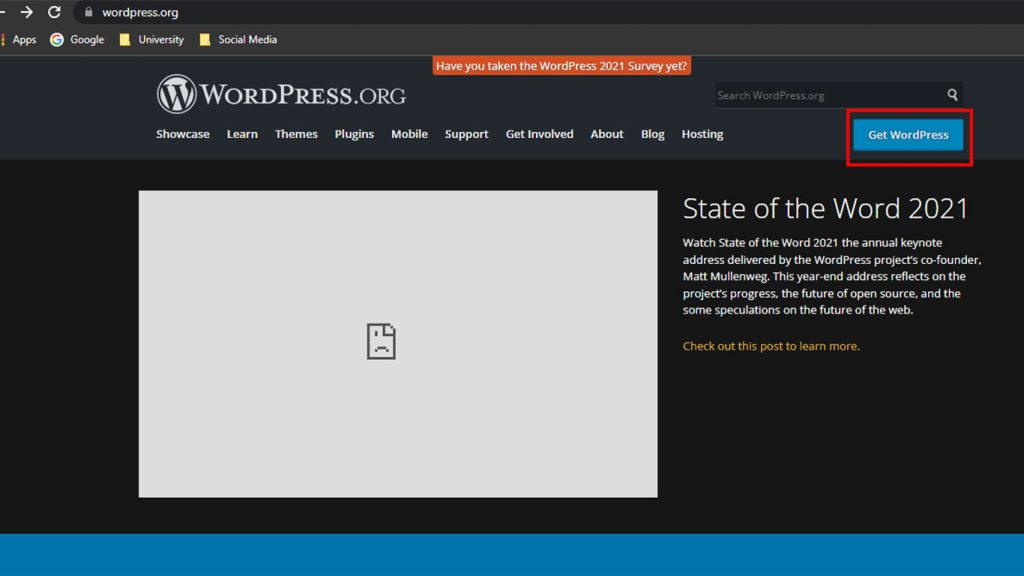Click the wordpress.org URL in address bar
The width and height of the screenshot is (1024, 576).
(x=140, y=12)
